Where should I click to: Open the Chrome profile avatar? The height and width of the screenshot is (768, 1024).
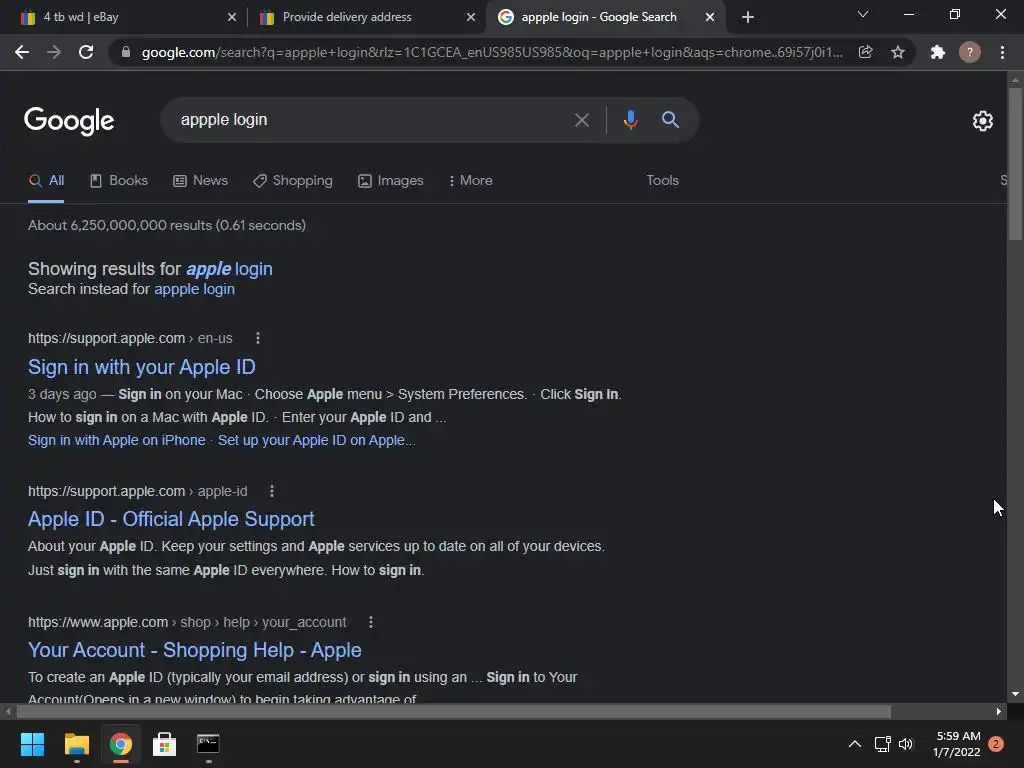(x=970, y=52)
